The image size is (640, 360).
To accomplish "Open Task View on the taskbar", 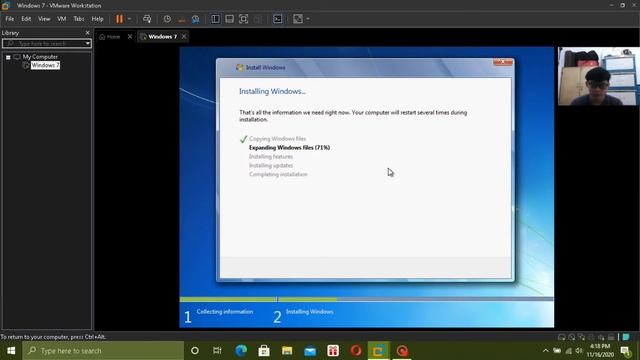I will point(217,351).
